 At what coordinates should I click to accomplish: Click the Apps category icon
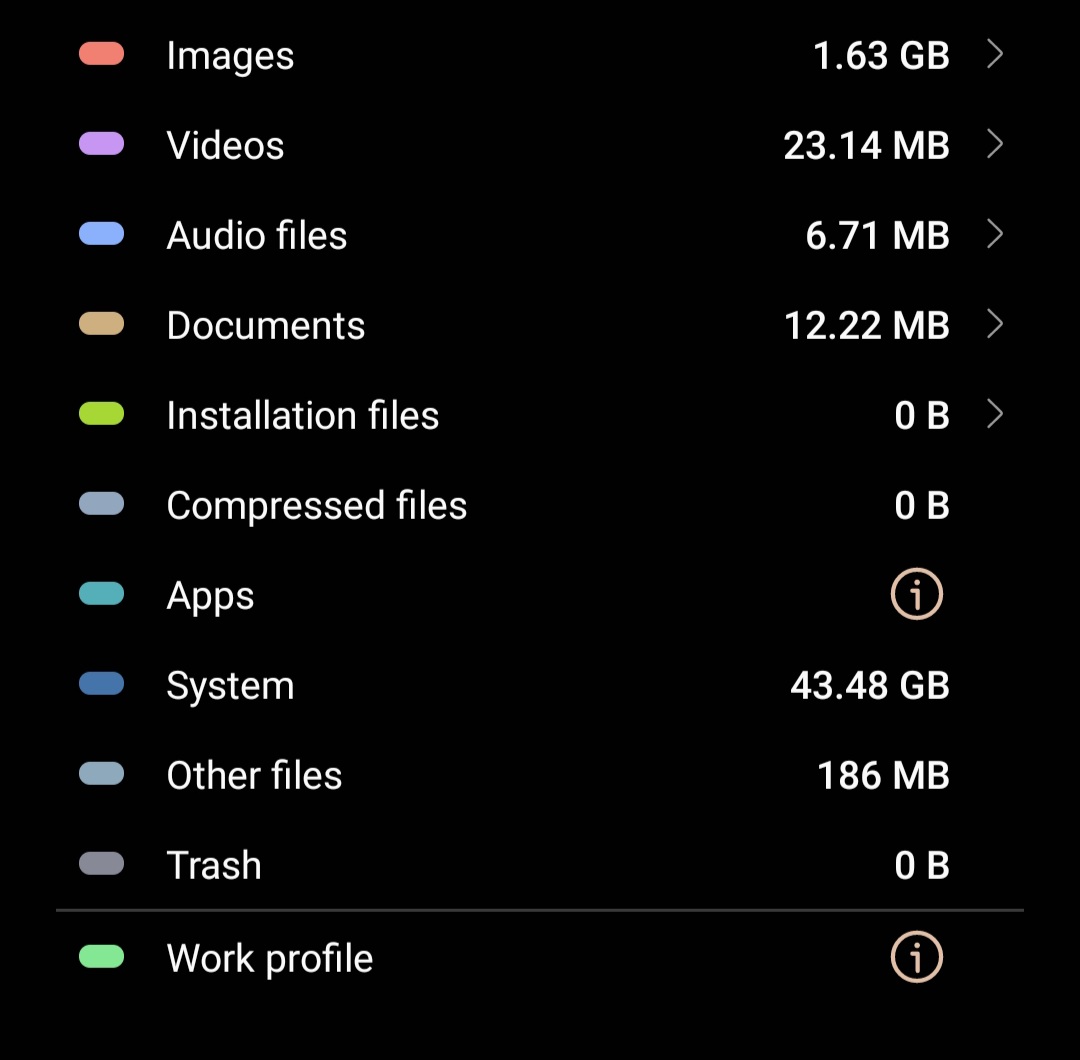101,594
